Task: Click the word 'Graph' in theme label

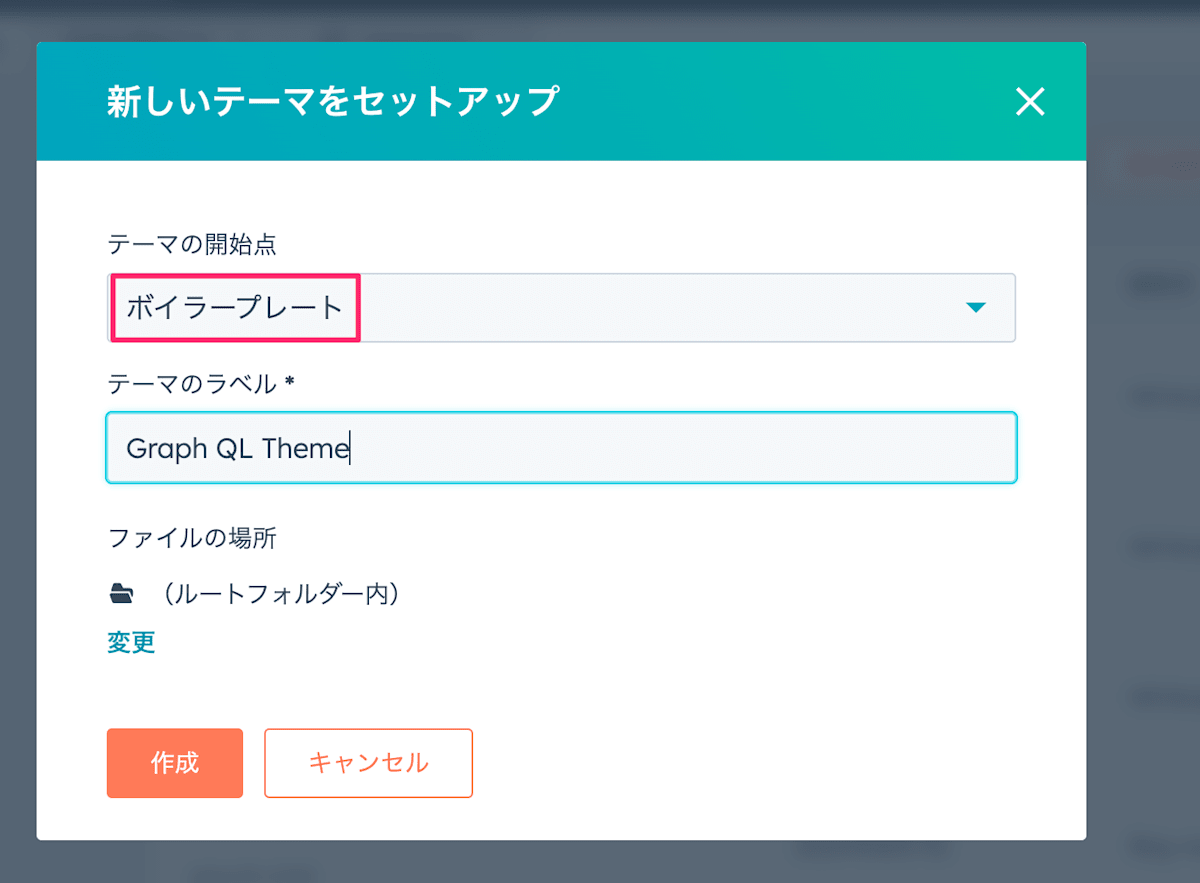Action: click(167, 450)
